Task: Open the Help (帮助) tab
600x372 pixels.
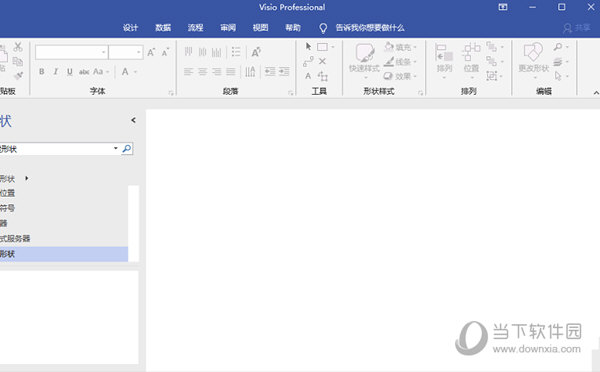Action: tap(293, 28)
